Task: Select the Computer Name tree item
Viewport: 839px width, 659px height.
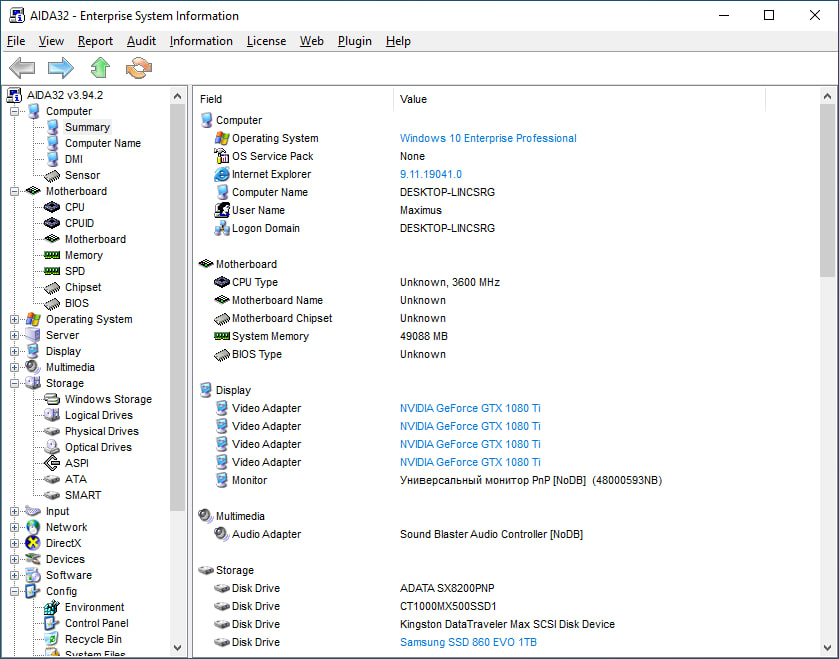Action: click(x=103, y=143)
